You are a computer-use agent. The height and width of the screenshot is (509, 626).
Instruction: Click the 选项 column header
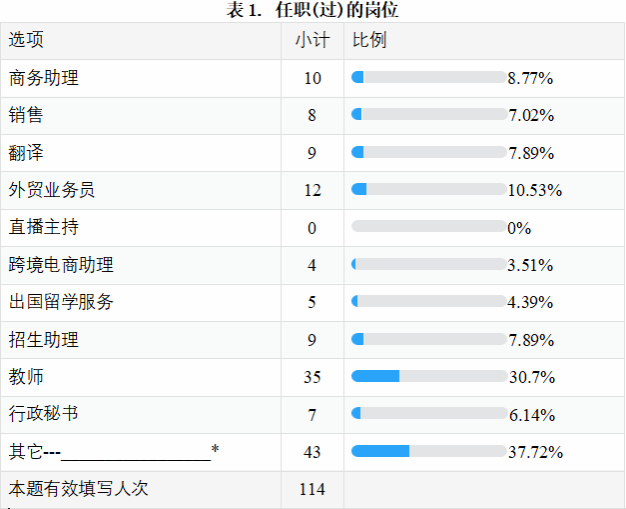point(26,40)
